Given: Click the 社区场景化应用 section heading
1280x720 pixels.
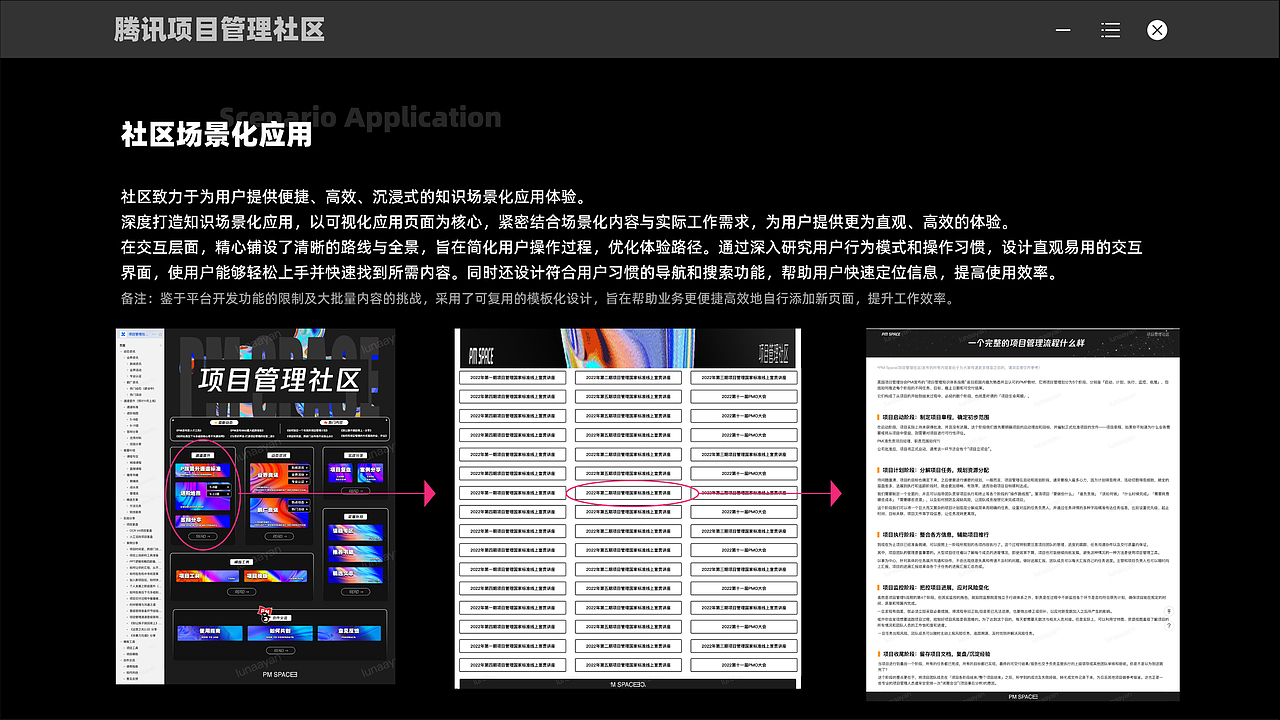Looking at the screenshot, I should 217,133.
